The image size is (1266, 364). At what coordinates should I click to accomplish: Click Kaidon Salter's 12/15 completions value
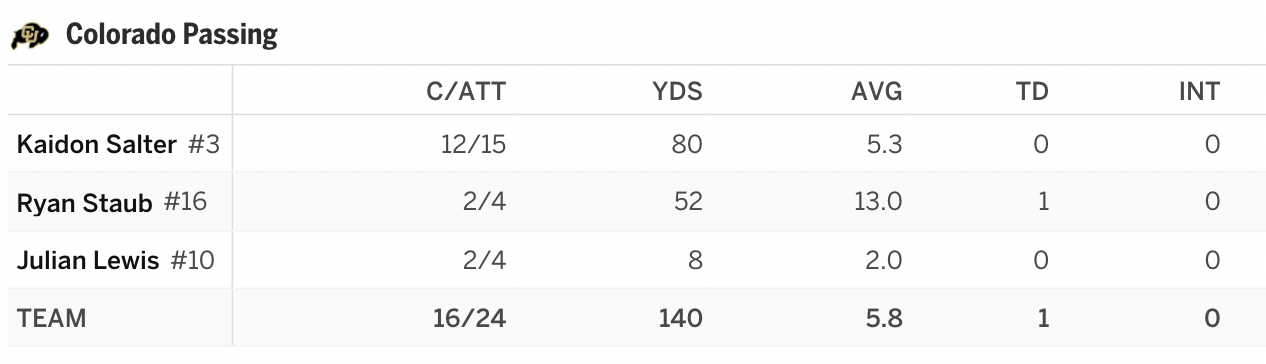pyautogui.click(x=474, y=144)
